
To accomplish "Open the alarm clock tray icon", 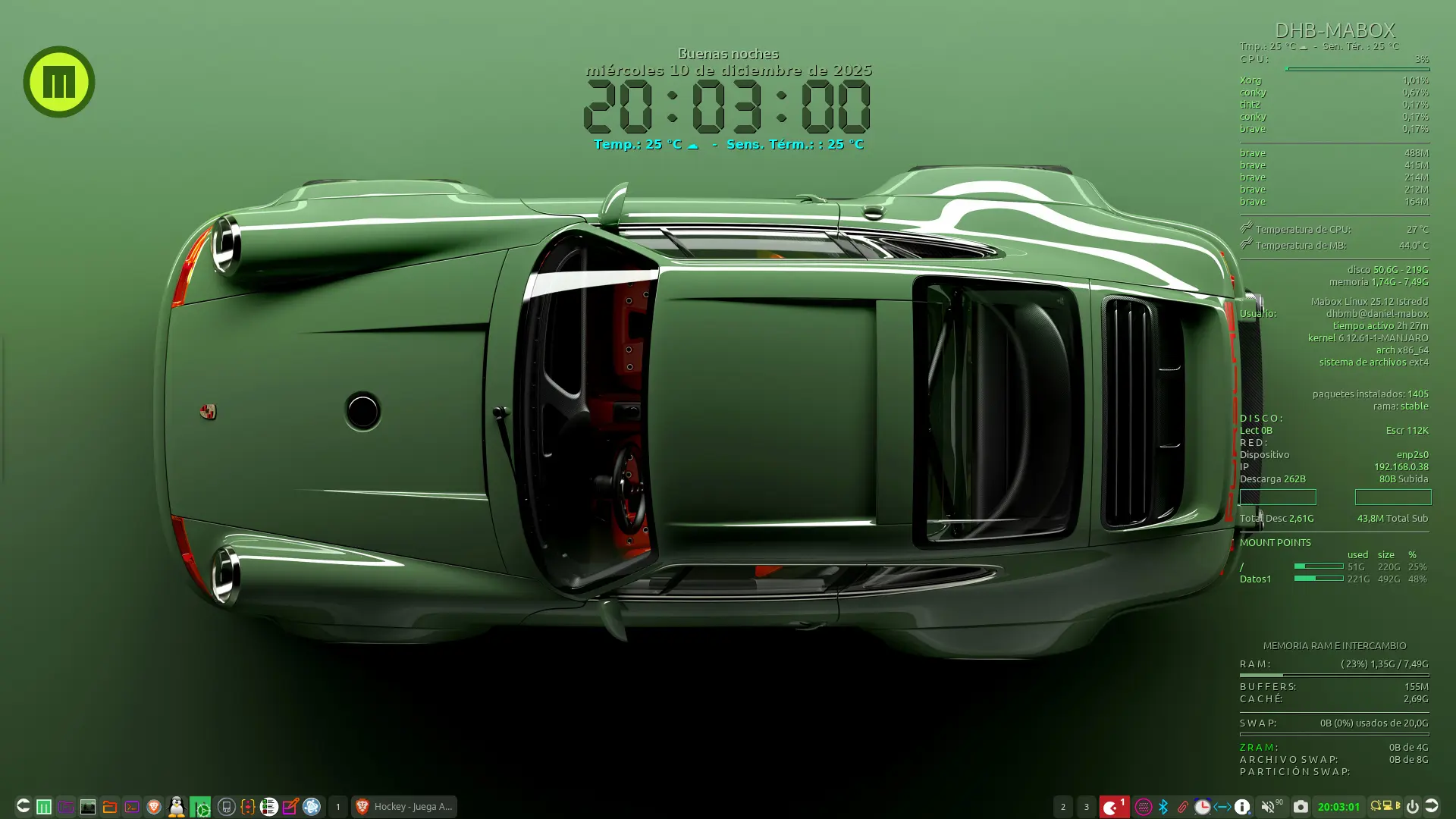I will (x=1203, y=807).
